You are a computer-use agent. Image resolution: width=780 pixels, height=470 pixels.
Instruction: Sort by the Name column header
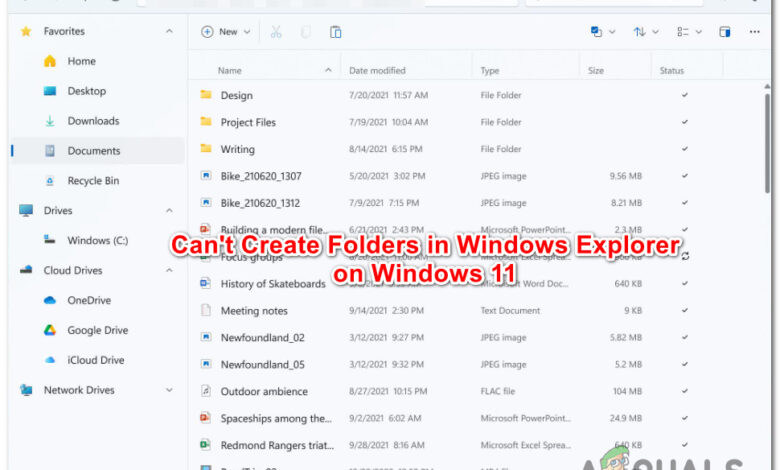229,71
